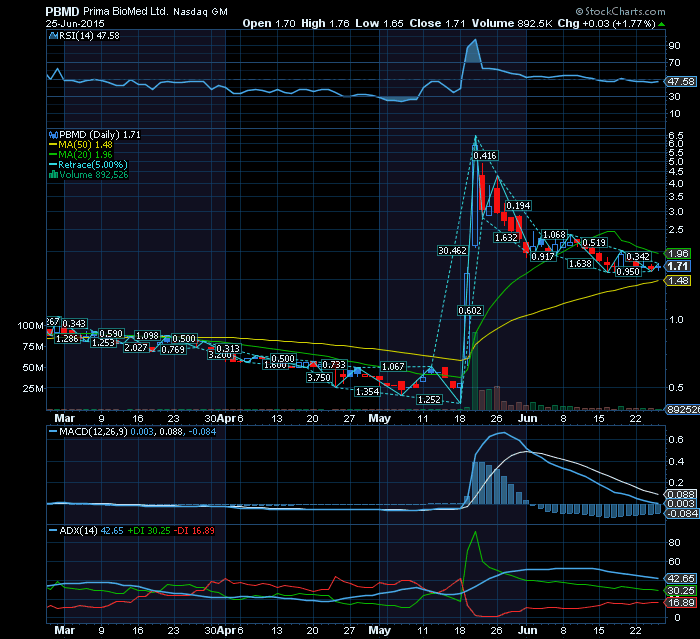Click the 1.067 retrace label
This screenshot has width=700, height=639.
[393, 367]
